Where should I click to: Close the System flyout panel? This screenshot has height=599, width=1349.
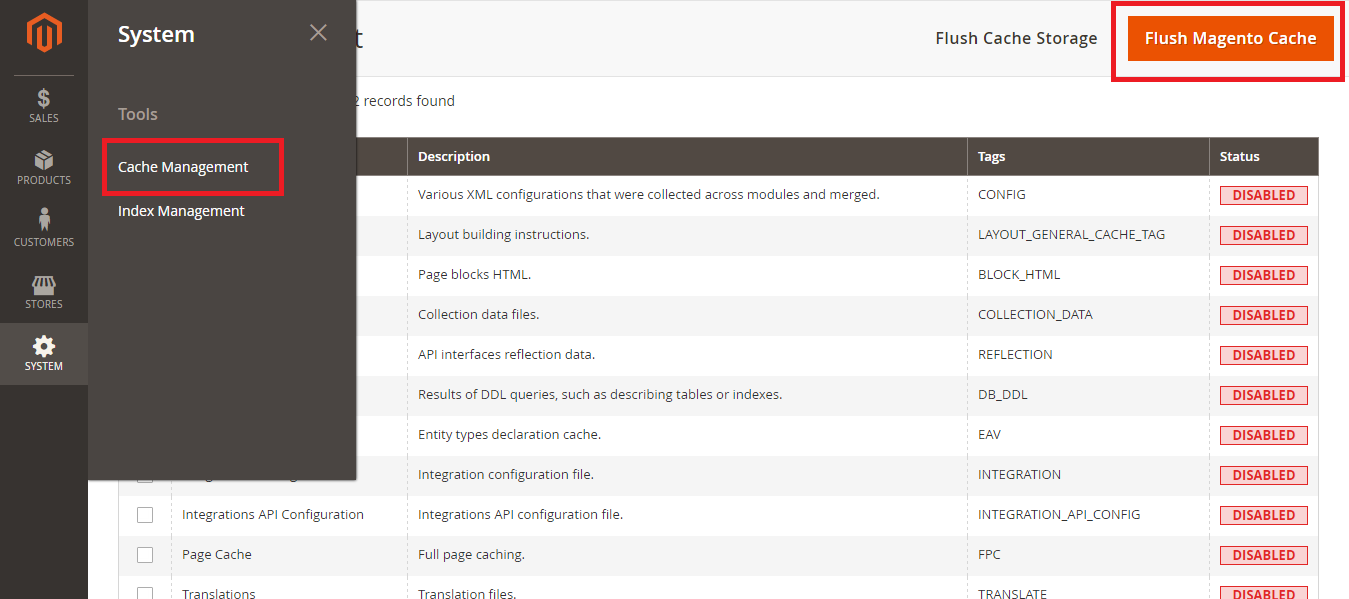tap(318, 33)
